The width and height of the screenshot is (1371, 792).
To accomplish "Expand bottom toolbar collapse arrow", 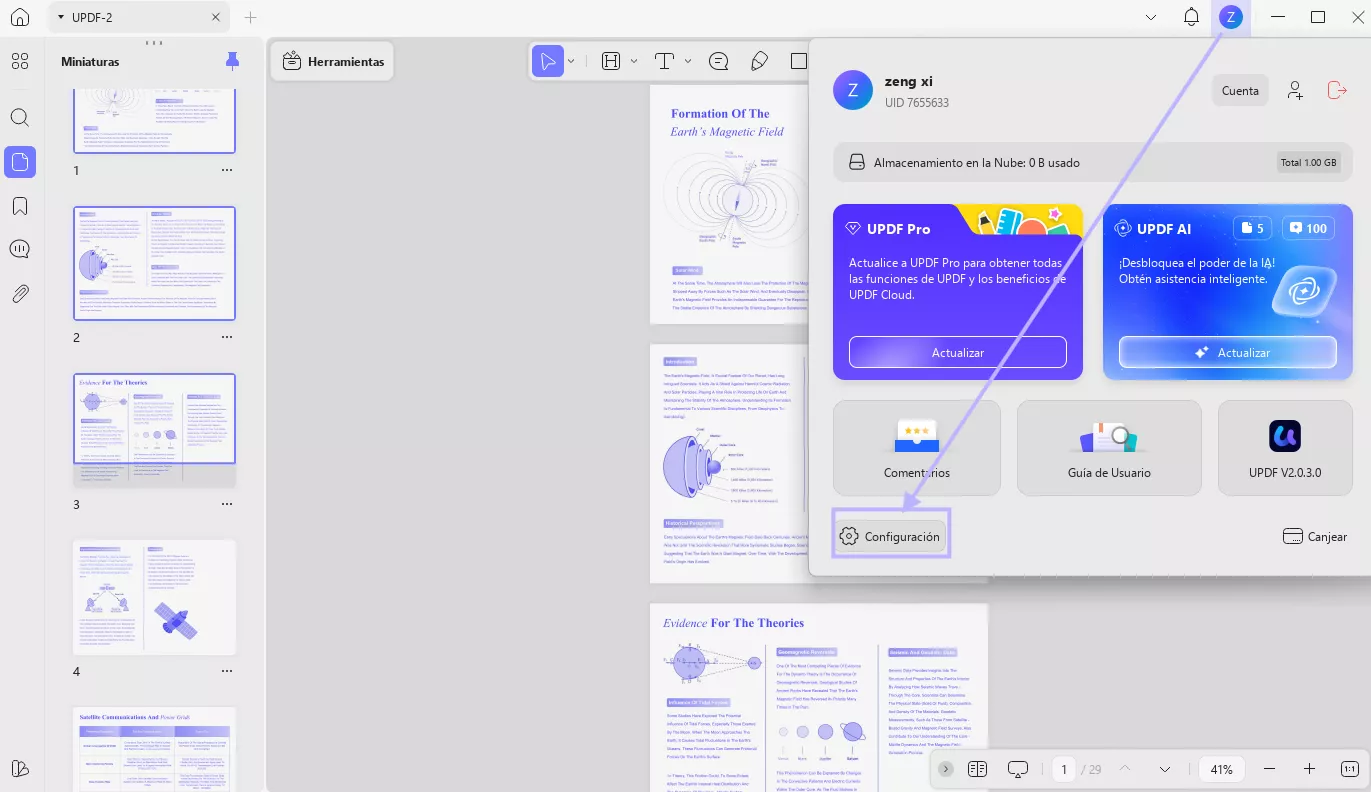I will pos(946,769).
